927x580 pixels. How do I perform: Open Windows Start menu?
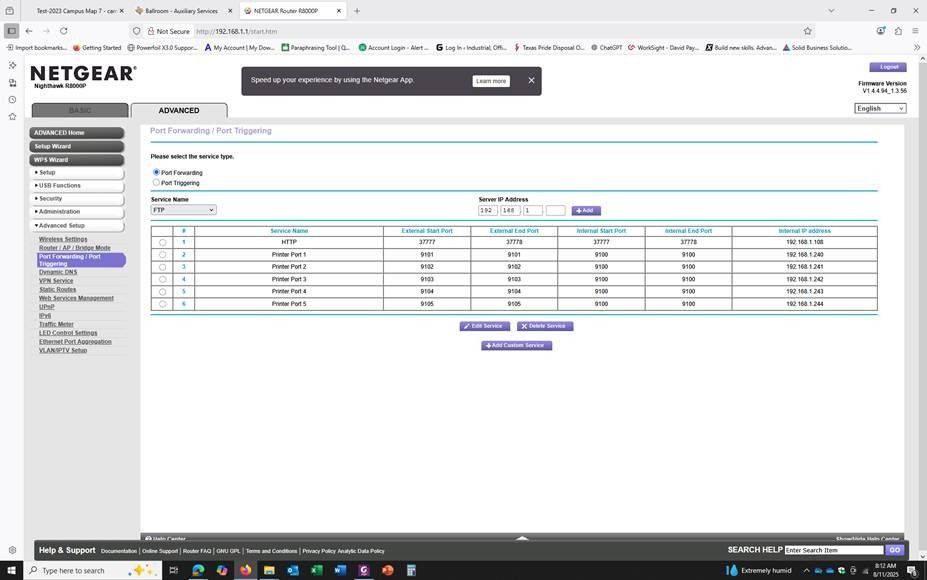11,570
